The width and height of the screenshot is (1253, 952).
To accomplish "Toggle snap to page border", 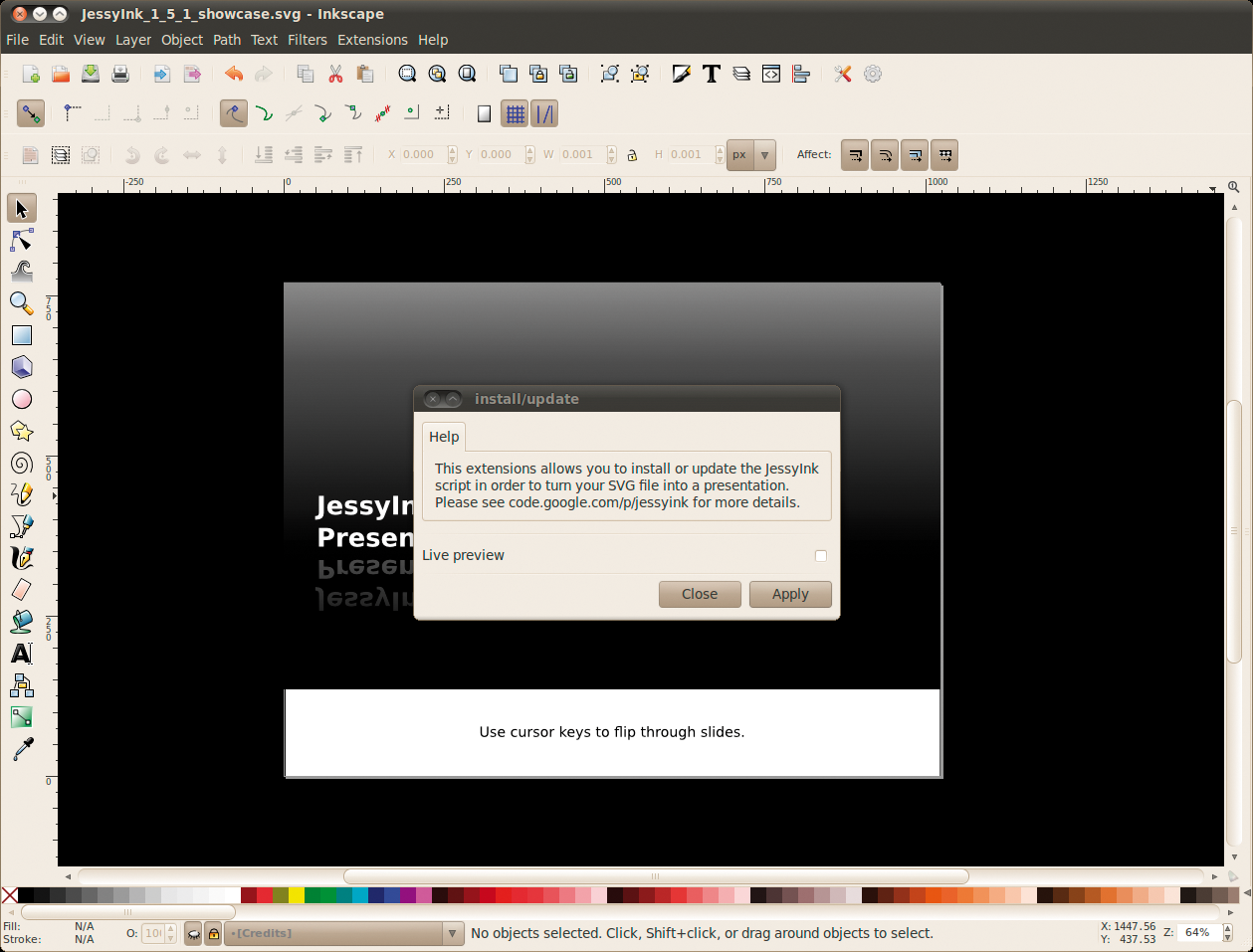I will (484, 113).
